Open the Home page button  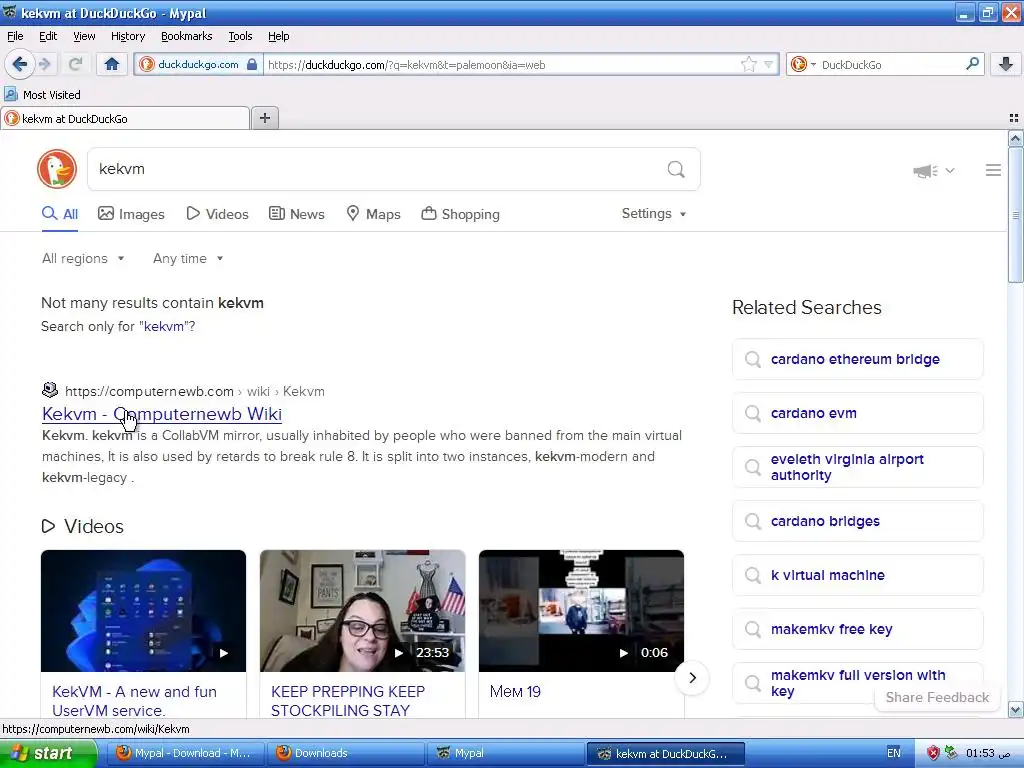pyautogui.click(x=112, y=64)
